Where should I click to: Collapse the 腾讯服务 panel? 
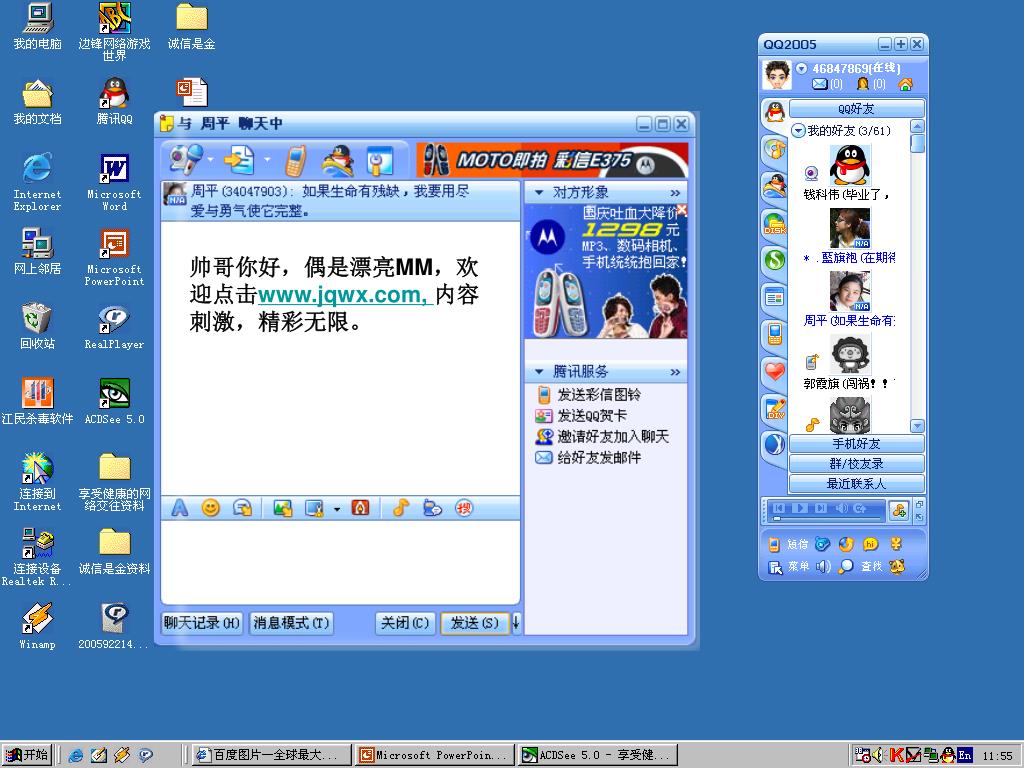click(539, 372)
